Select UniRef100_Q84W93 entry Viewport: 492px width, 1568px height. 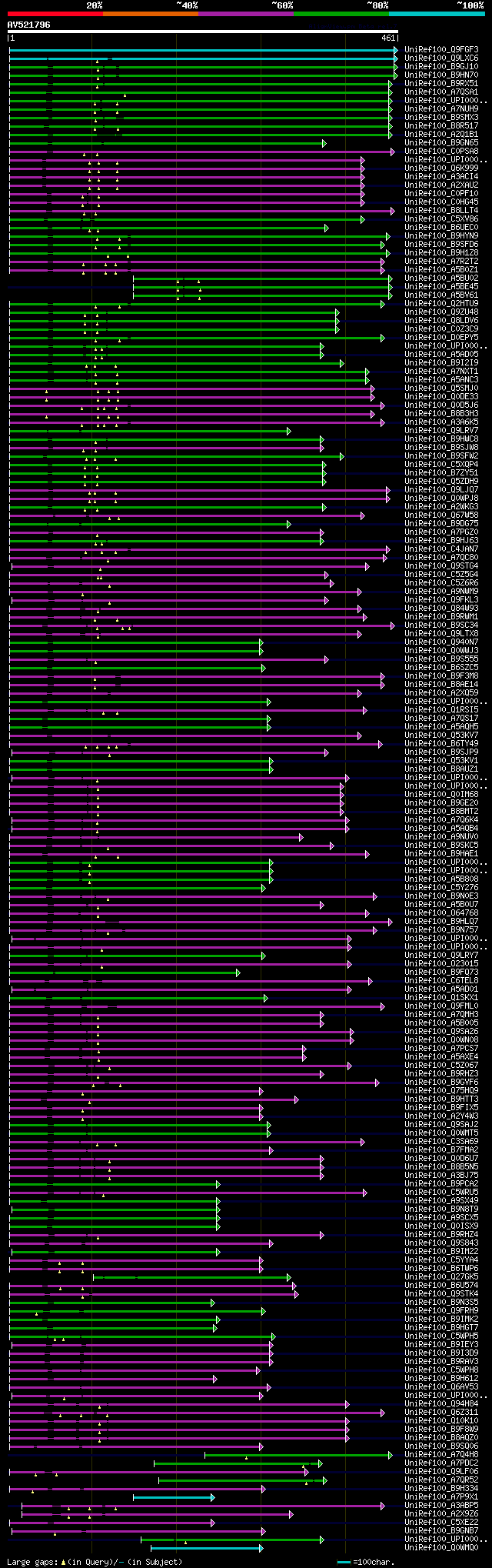[x=441, y=609]
